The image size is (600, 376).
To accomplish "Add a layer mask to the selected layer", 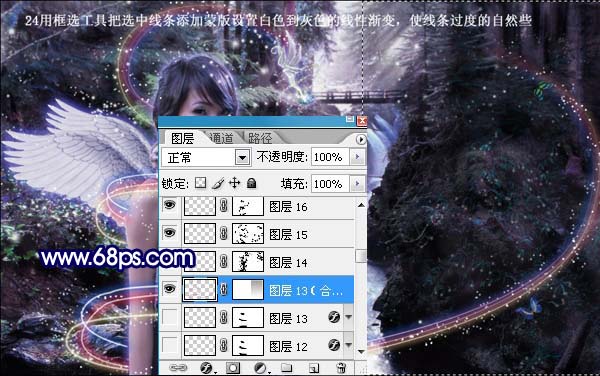I will pyautogui.click(x=233, y=368).
